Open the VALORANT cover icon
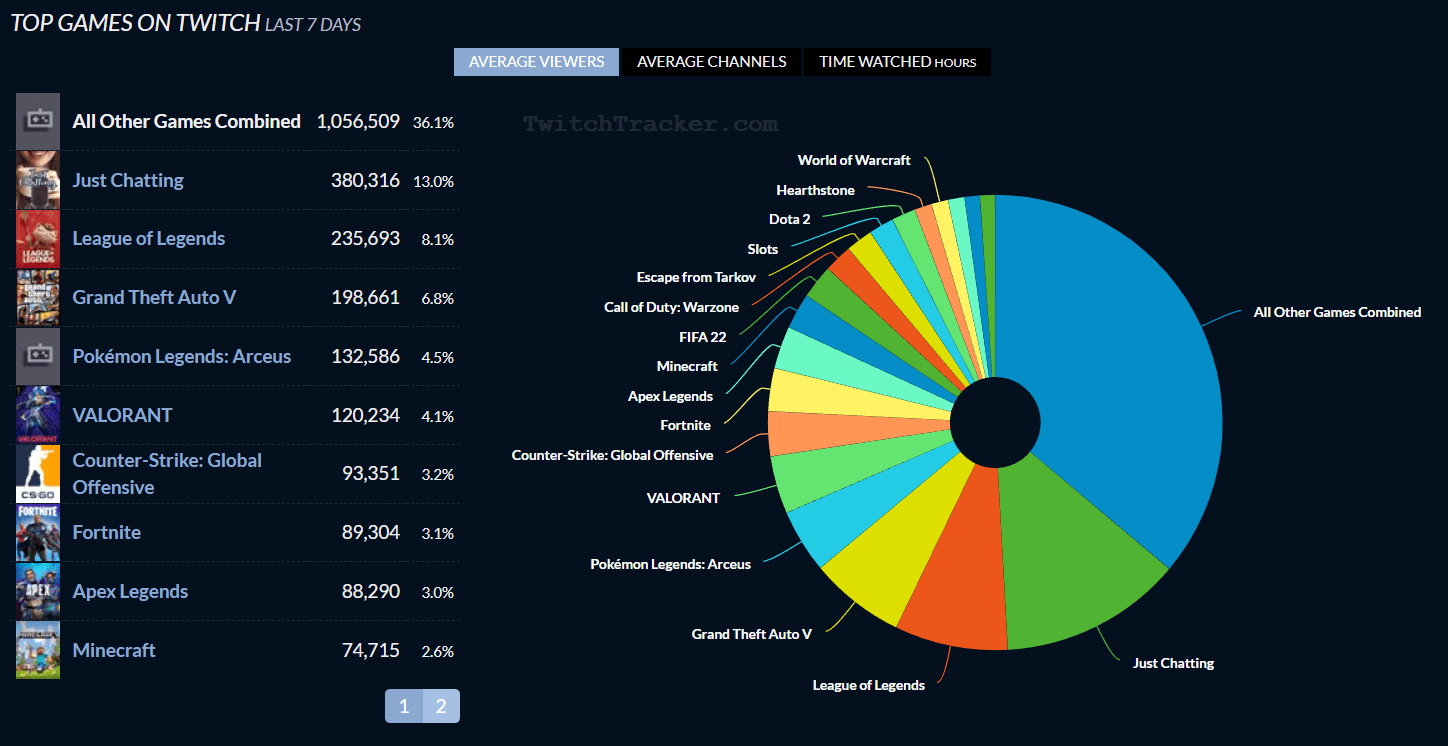 (x=38, y=415)
